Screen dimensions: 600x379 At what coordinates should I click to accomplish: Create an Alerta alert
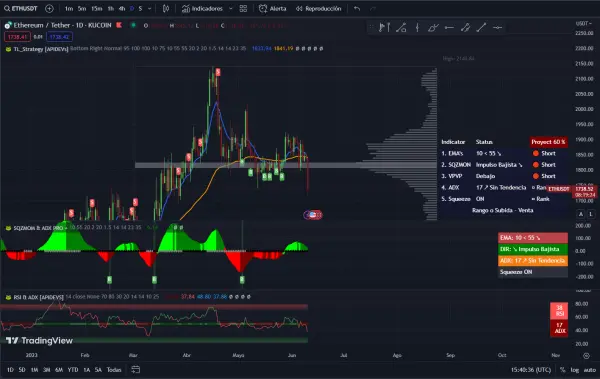coord(272,8)
